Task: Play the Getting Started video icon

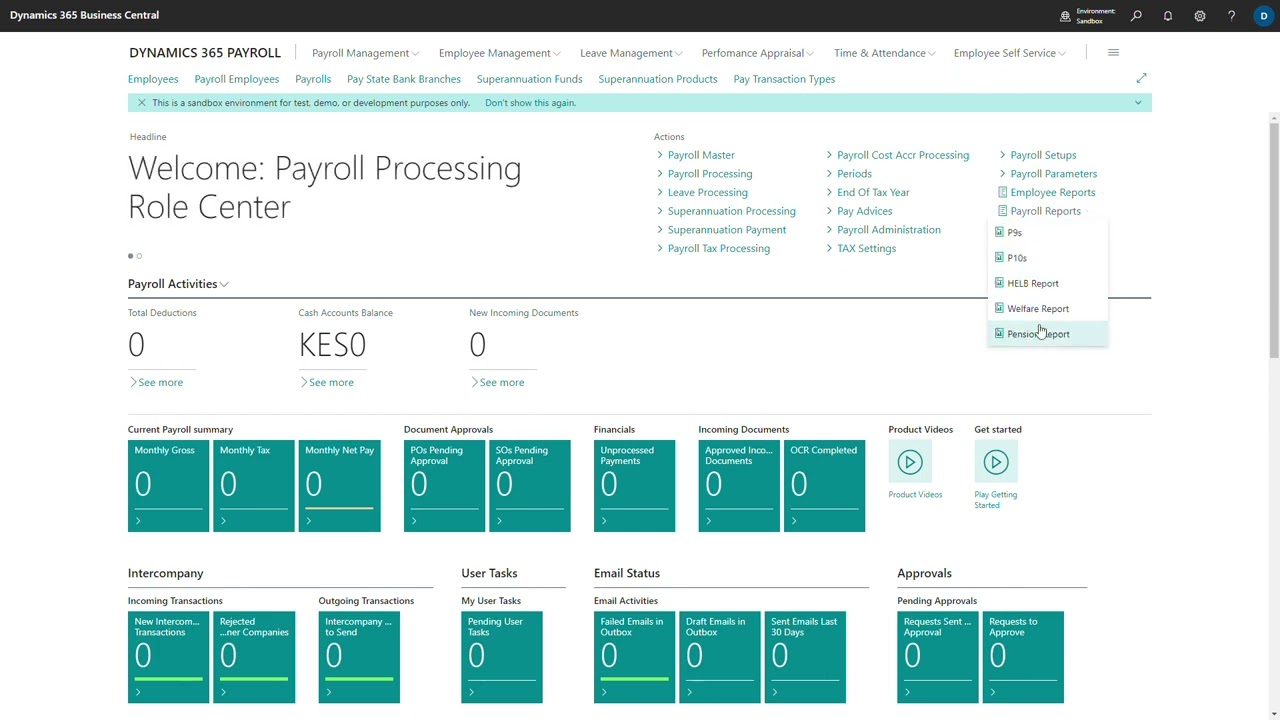Action: click(x=995, y=462)
